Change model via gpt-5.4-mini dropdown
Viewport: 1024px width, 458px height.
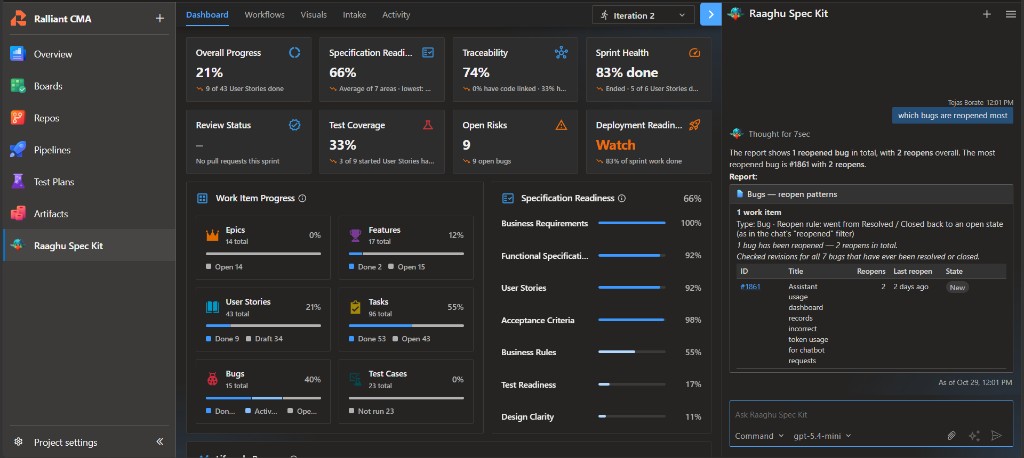coord(822,436)
